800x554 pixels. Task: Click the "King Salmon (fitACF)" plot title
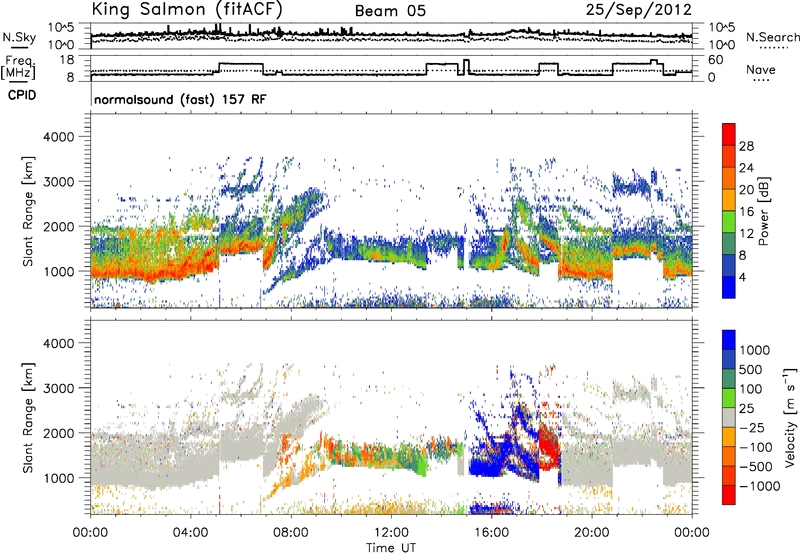tap(187, 9)
